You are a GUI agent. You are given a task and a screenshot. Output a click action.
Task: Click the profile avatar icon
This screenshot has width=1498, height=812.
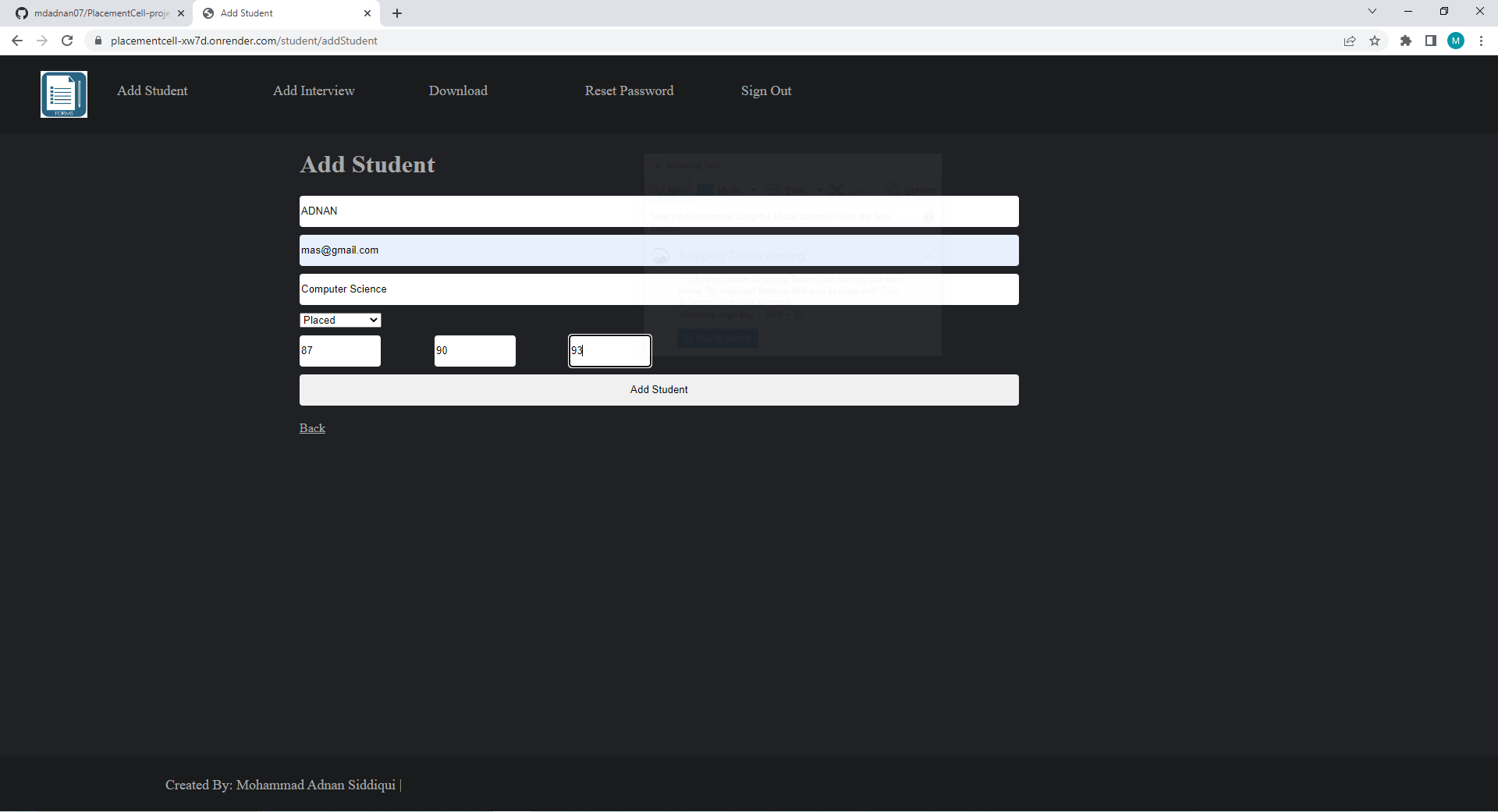tap(1456, 41)
